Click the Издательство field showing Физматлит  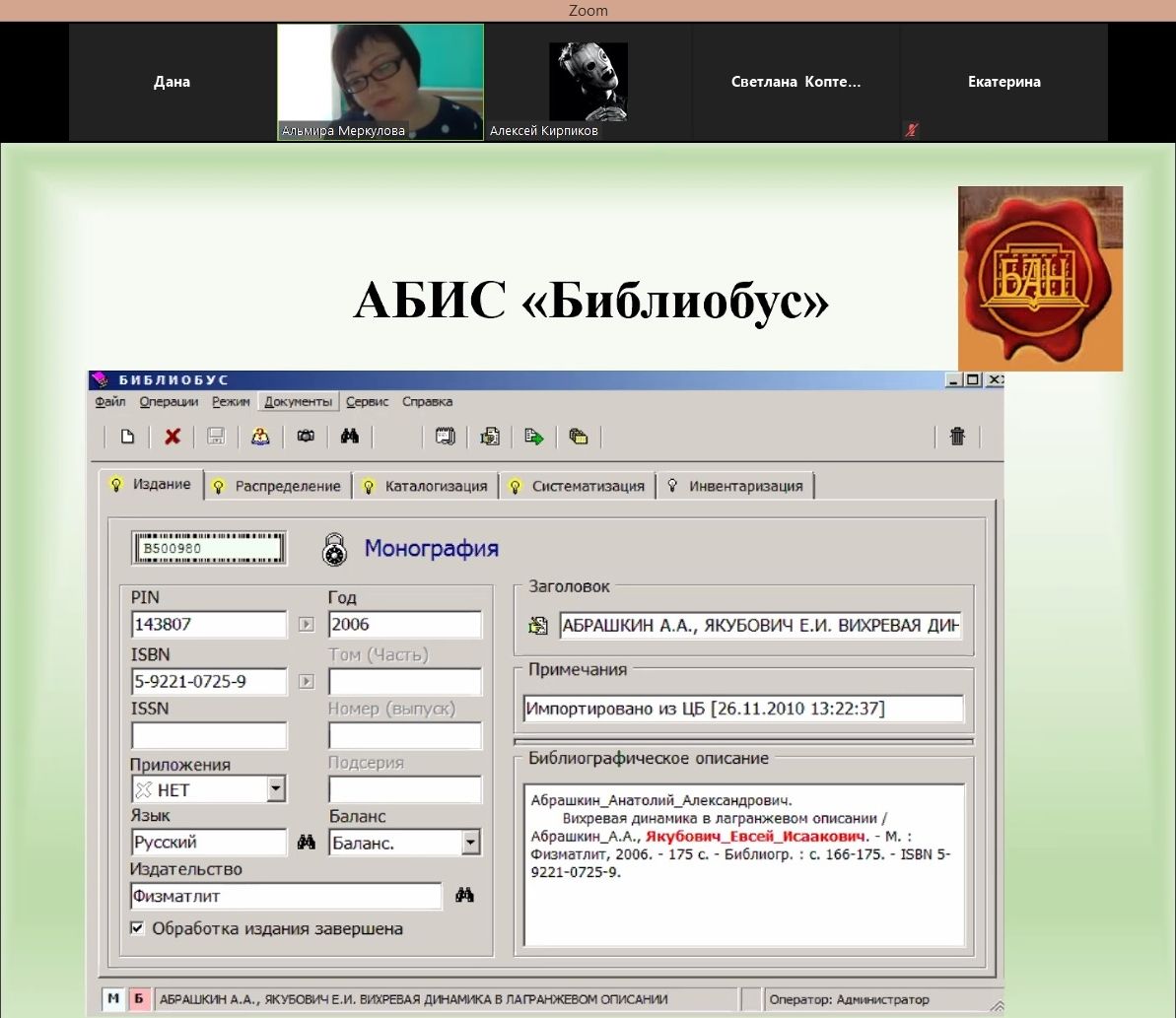coord(287,896)
